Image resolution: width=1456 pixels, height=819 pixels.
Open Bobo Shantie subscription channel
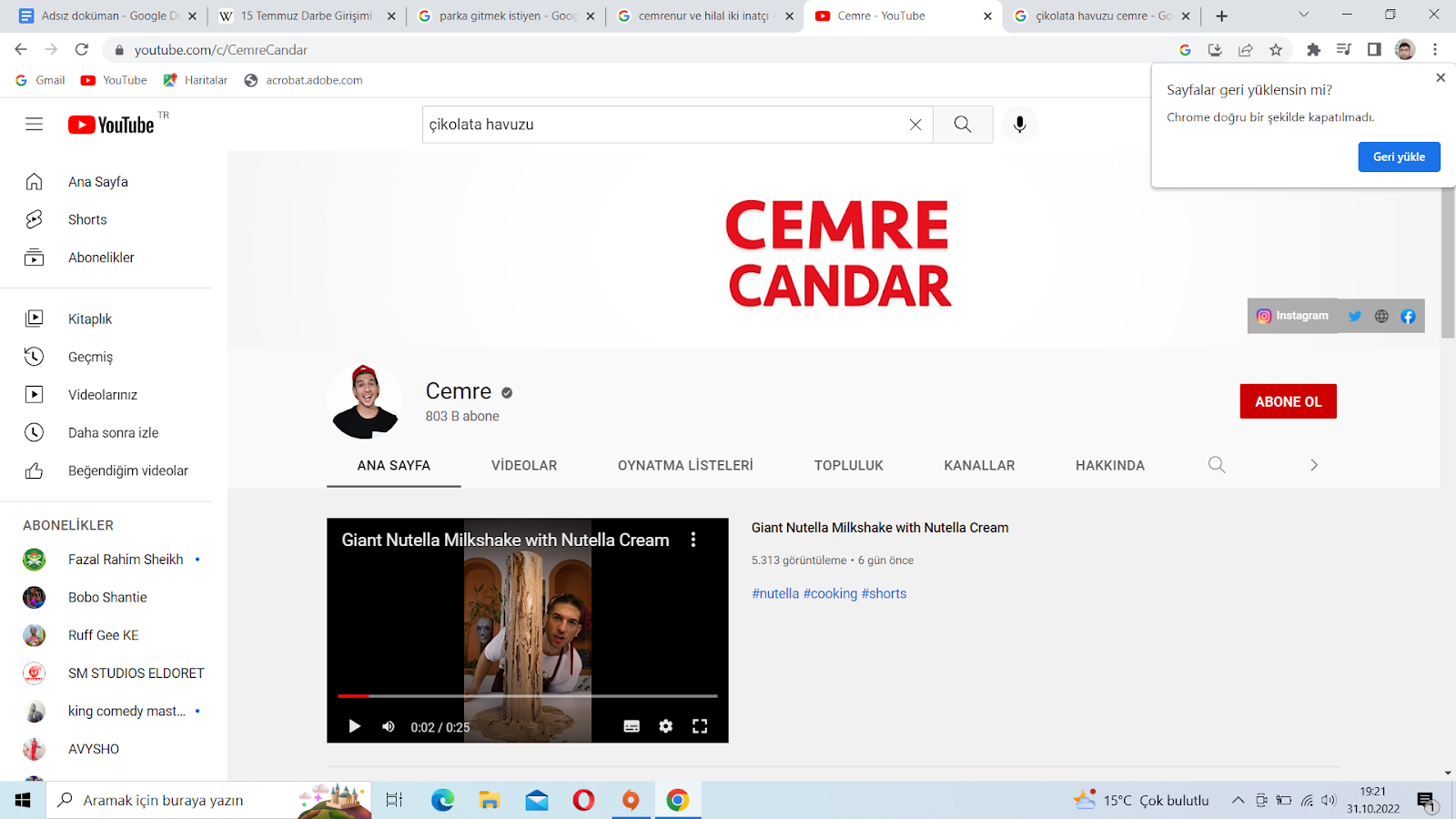(x=106, y=597)
